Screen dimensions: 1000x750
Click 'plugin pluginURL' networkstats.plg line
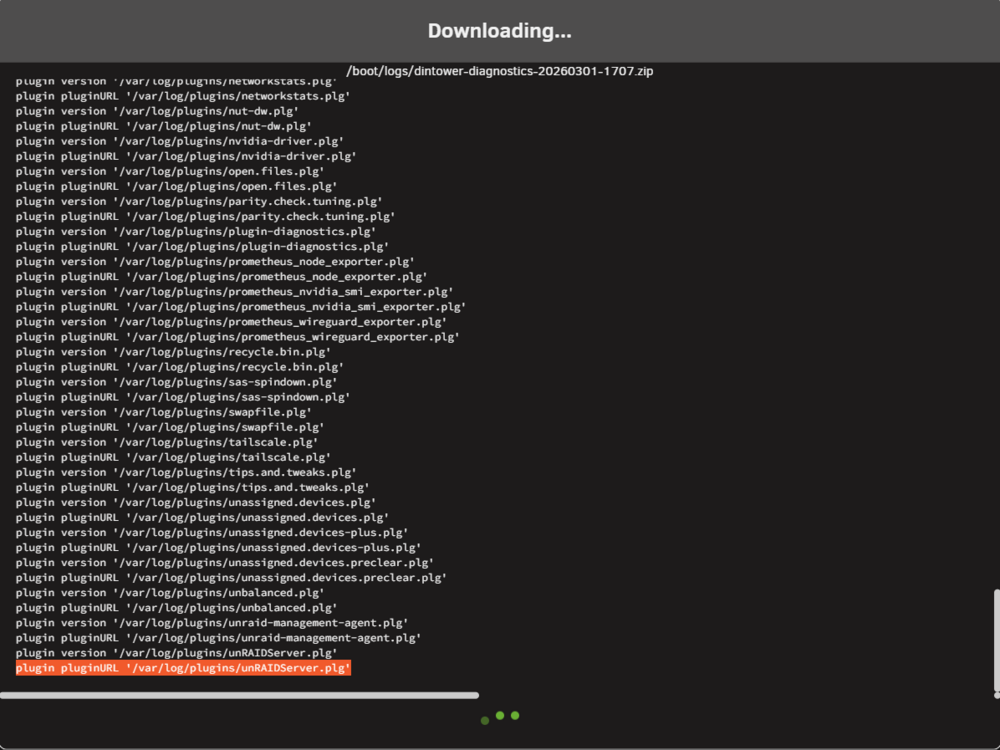183,96
